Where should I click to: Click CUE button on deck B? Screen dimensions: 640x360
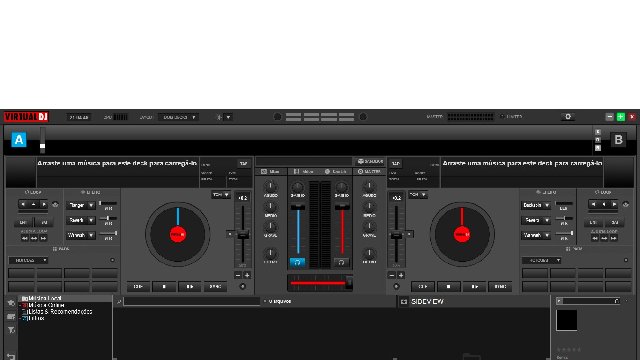422,287
